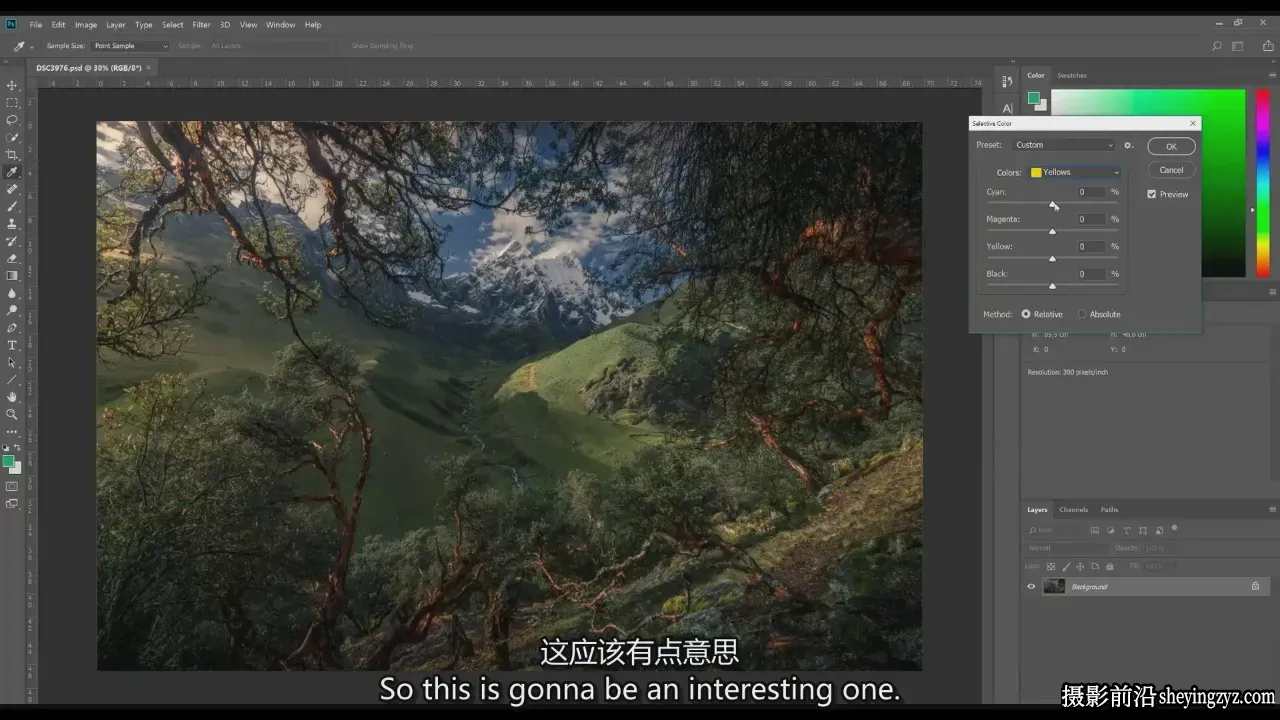Change the screen mode
Screen dimensions: 1280x720
pos(12,504)
